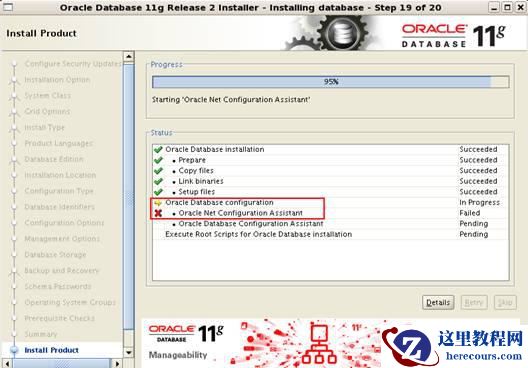Click the 95% progress bar
Image resolution: width=528 pixels, height=368 pixels.
pyautogui.click(x=331, y=82)
